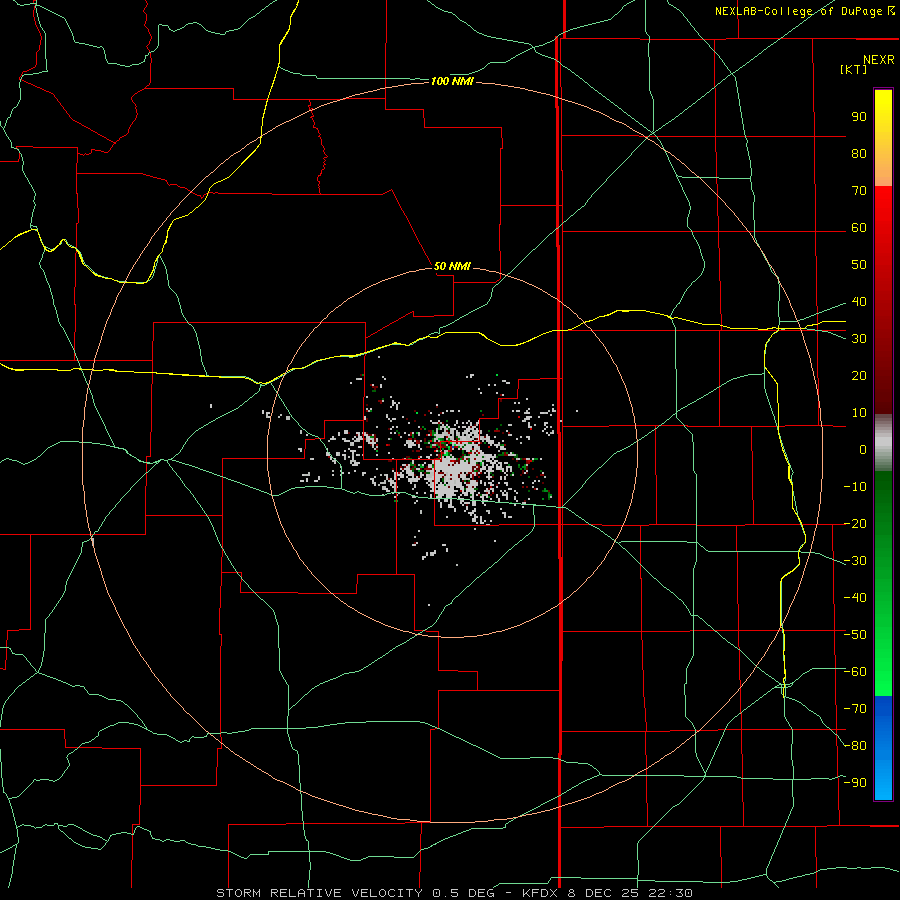Click the "-90" value on the velocity scale
The image size is (900, 900).
click(855, 783)
